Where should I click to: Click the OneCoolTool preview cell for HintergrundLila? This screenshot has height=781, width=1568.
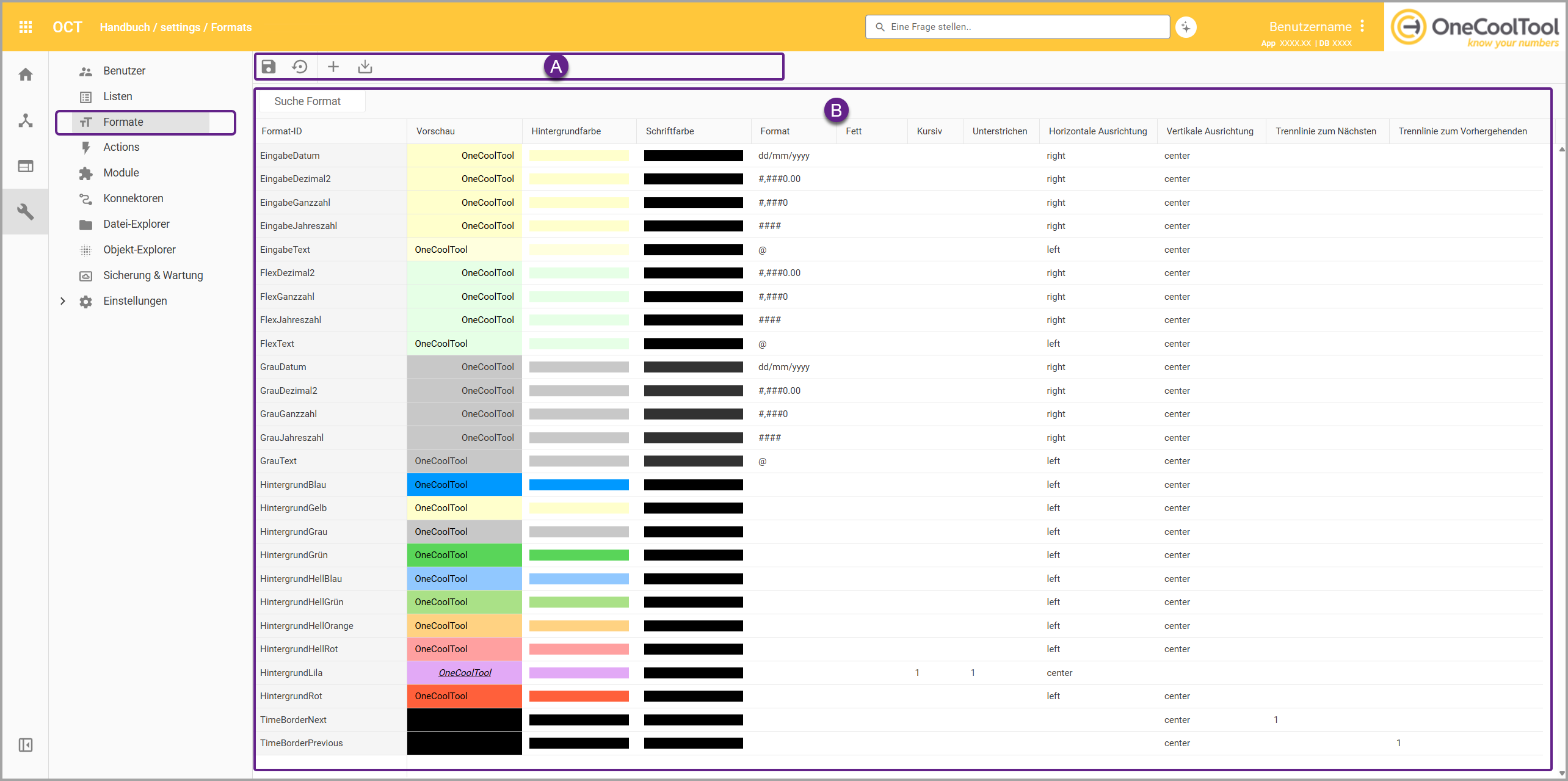coord(465,673)
